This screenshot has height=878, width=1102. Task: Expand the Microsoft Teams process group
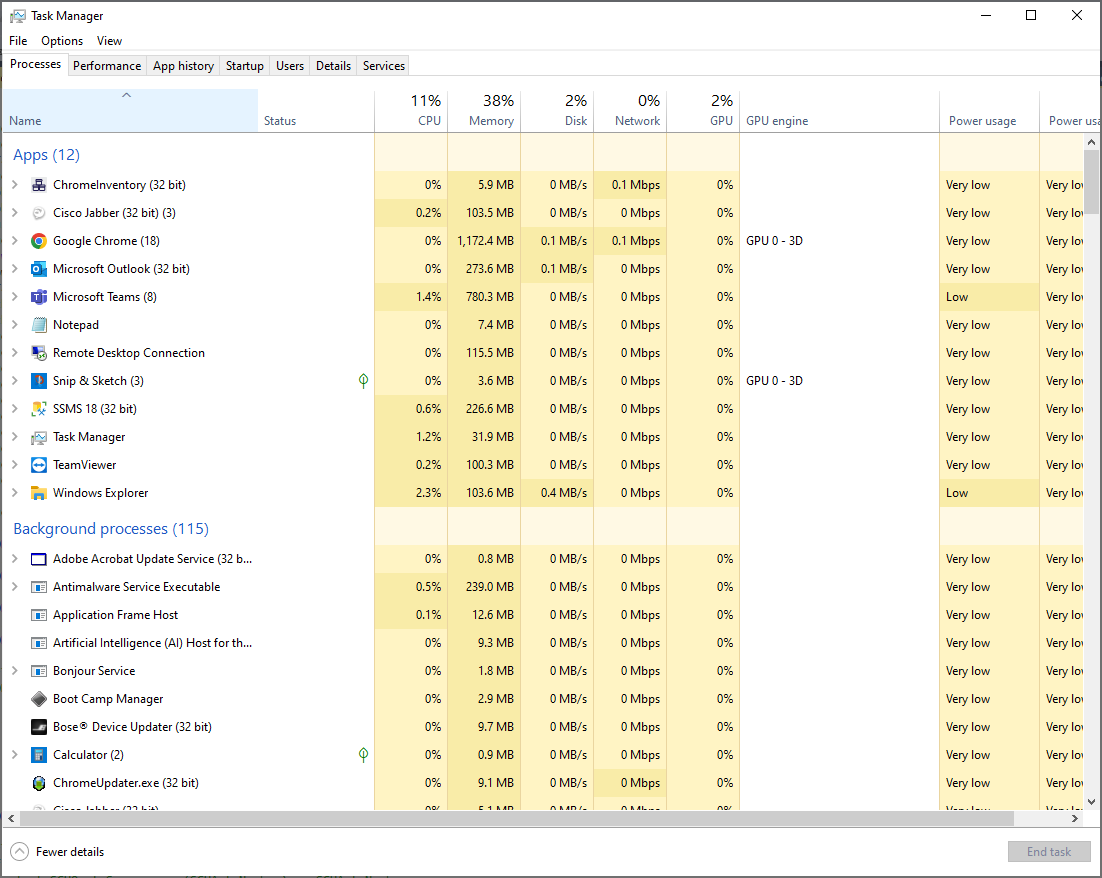15,297
